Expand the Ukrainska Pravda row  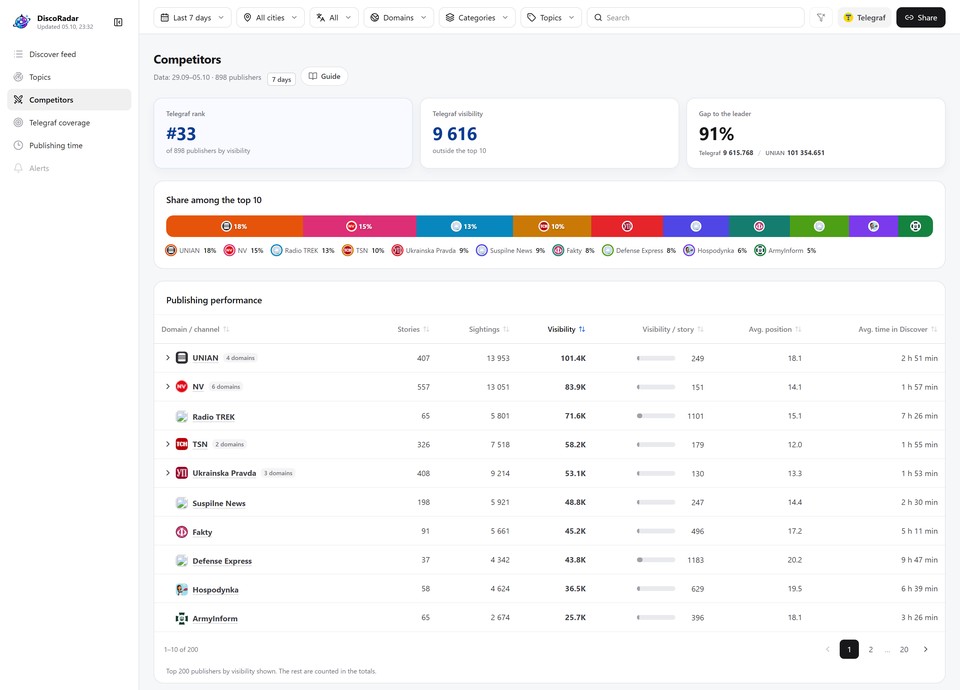[168, 473]
